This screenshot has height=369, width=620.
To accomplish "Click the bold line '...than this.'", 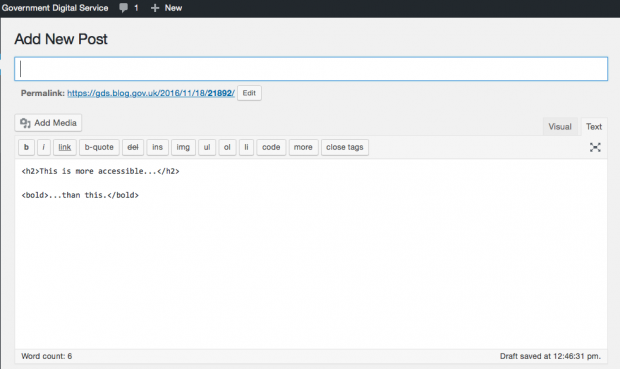I will [80, 195].
